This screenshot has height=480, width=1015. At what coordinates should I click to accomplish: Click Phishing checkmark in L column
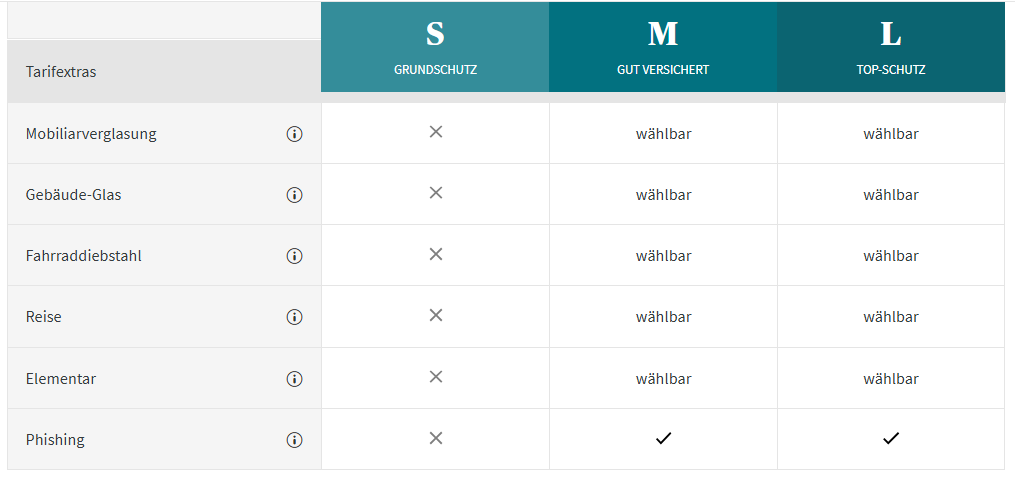891,438
